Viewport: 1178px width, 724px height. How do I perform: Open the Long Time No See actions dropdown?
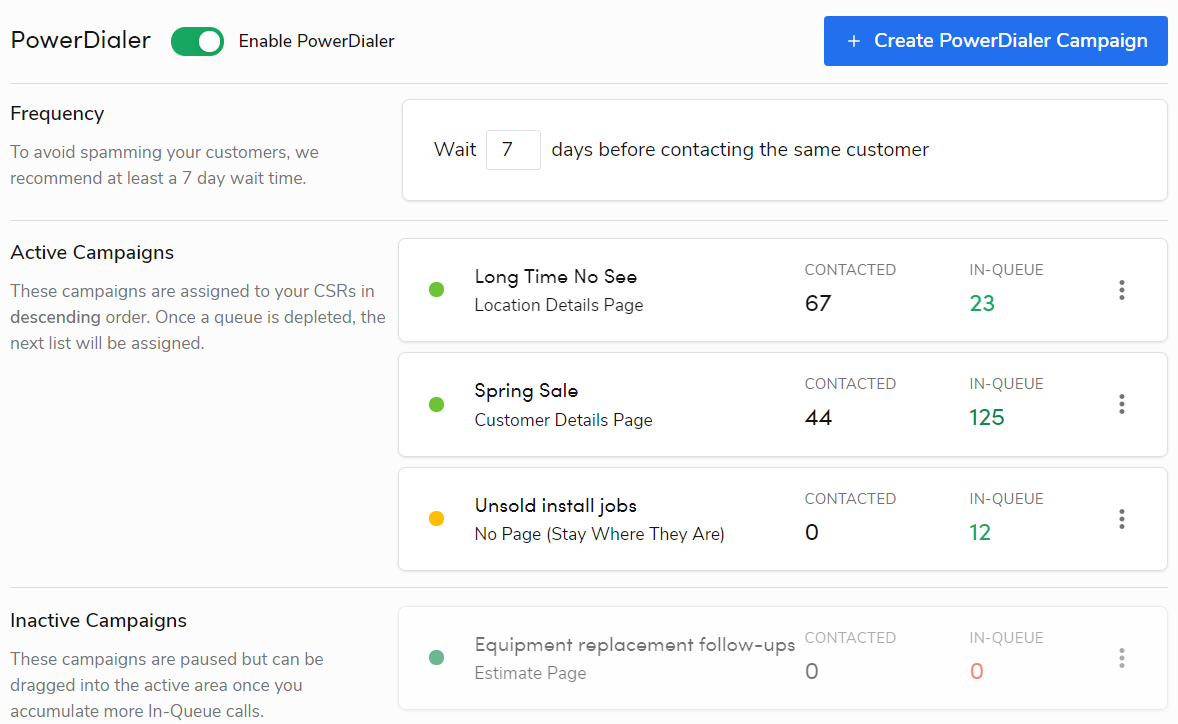pos(1121,290)
